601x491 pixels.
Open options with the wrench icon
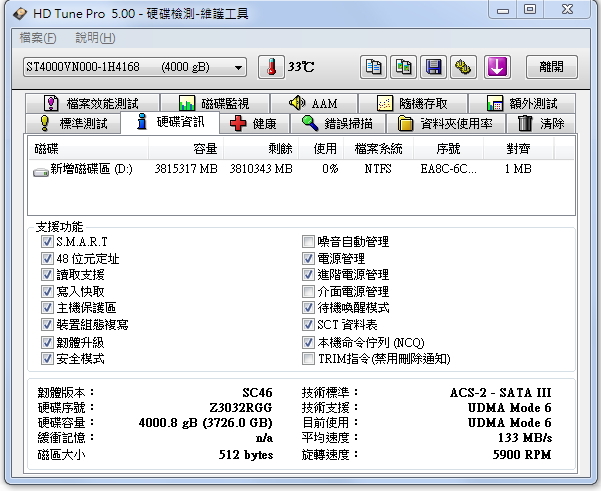point(463,67)
